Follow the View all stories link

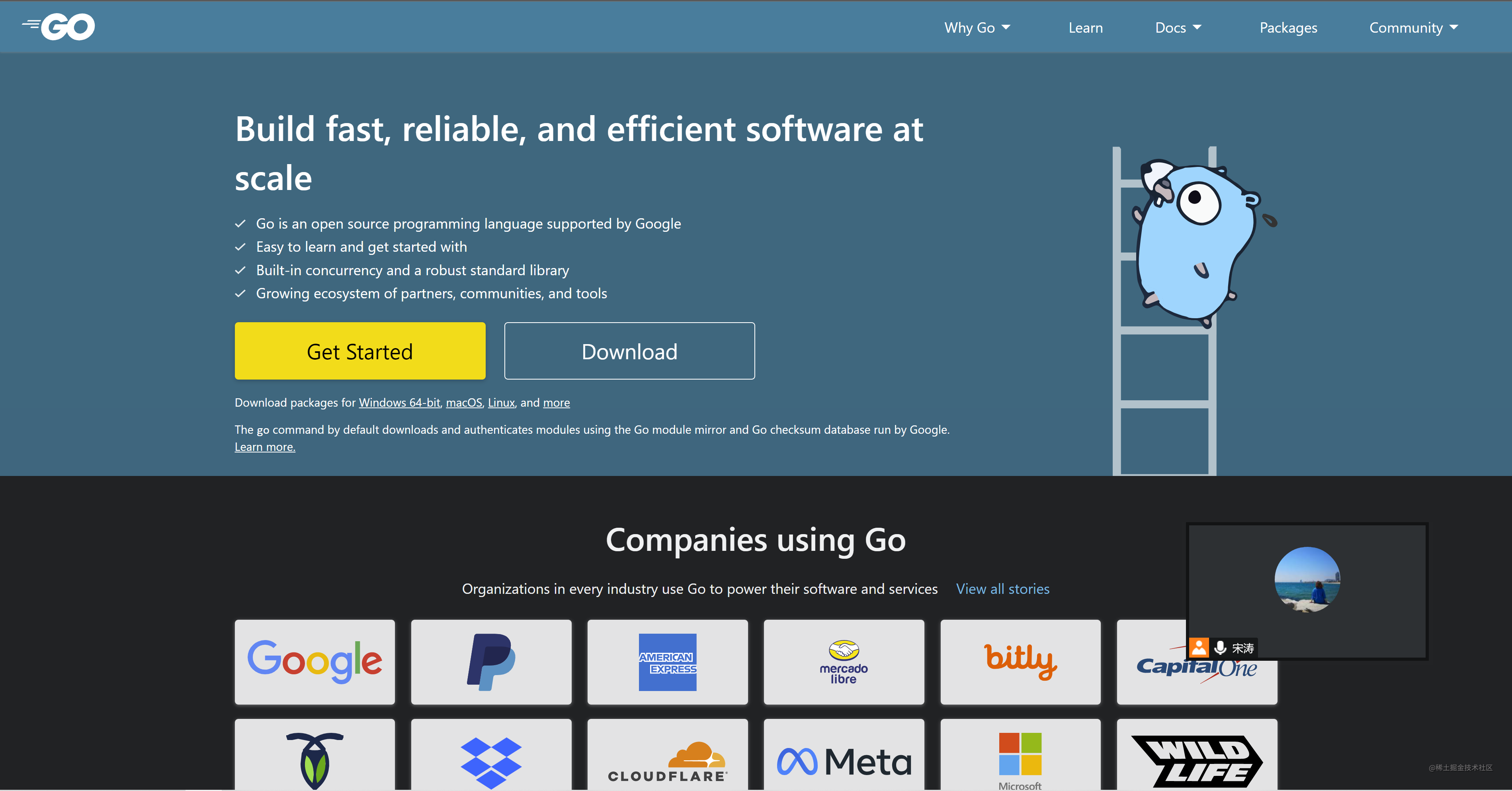(x=1002, y=588)
